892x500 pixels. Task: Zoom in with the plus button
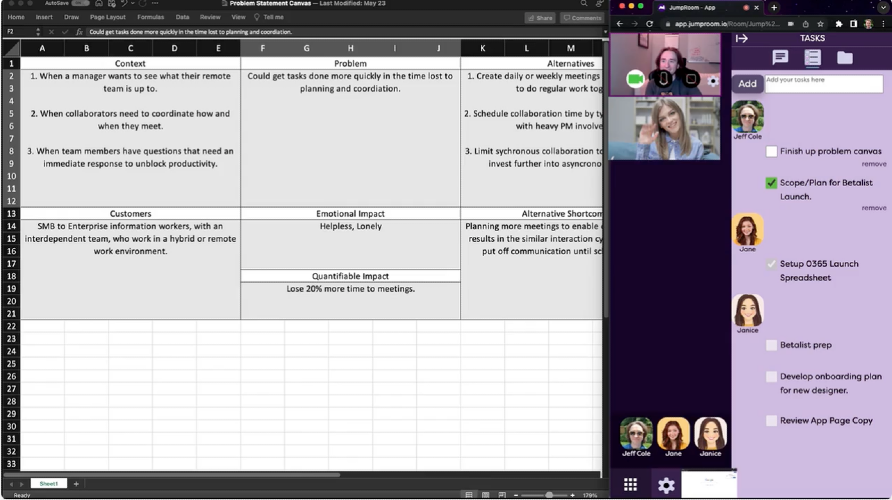click(572, 495)
